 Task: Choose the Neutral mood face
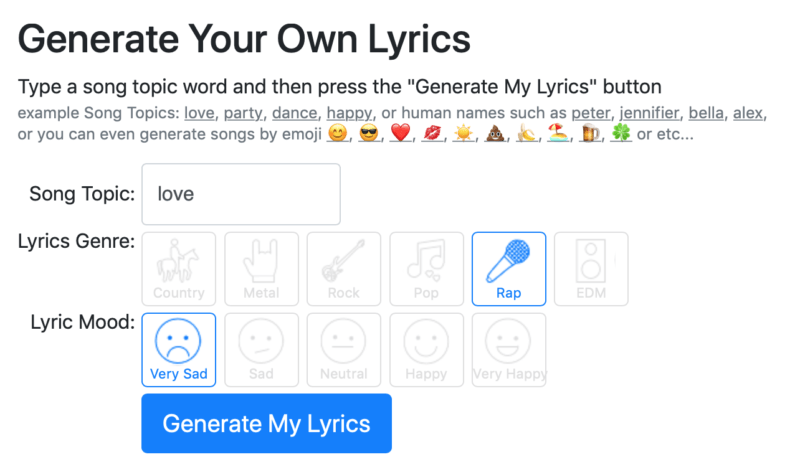[343, 349]
